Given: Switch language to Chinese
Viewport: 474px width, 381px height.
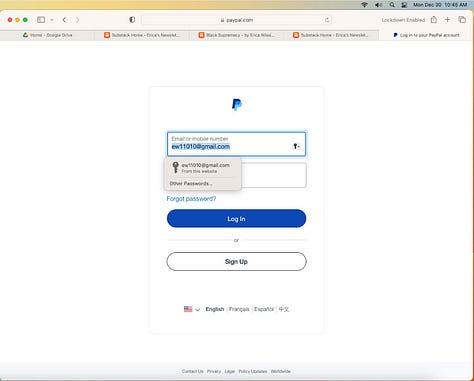Looking at the screenshot, I should point(284,309).
